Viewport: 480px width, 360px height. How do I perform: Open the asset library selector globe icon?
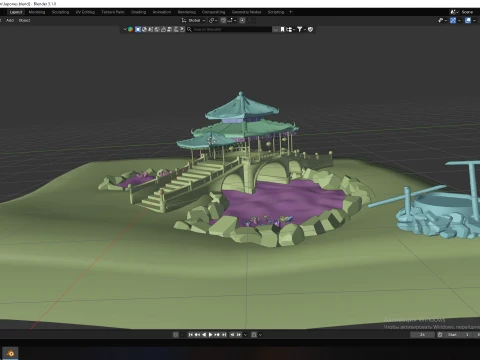point(130,29)
